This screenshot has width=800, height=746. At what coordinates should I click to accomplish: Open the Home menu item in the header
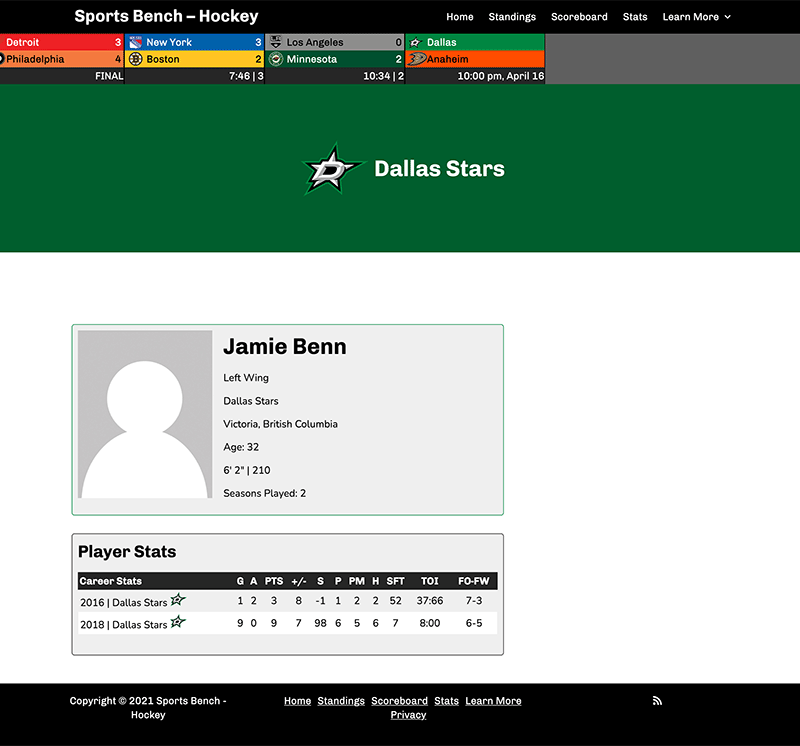pyautogui.click(x=460, y=17)
